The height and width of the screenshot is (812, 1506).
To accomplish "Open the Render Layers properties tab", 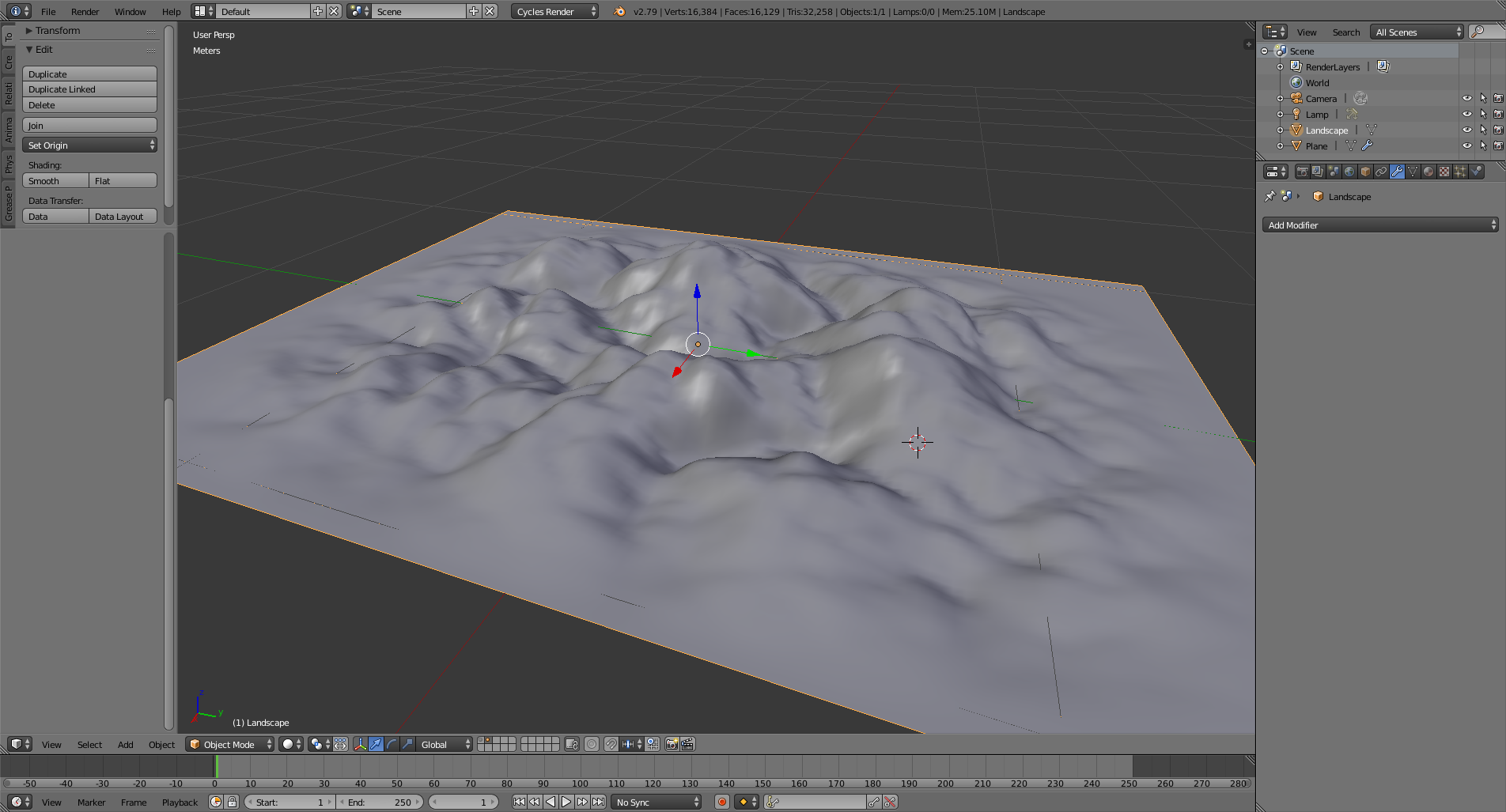I will tap(1318, 172).
